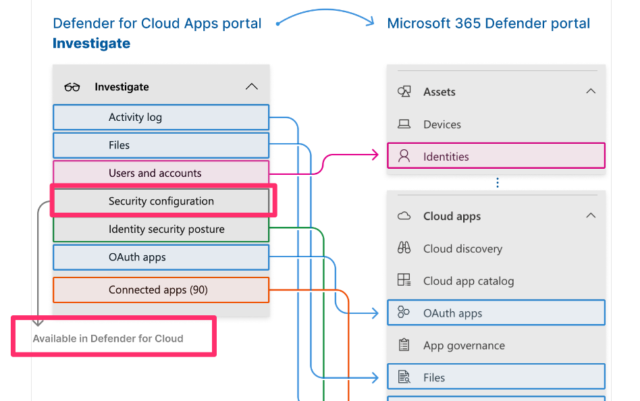The image size is (640, 401).
Task: Open Files in the Investigate menu
Action: 161,145
